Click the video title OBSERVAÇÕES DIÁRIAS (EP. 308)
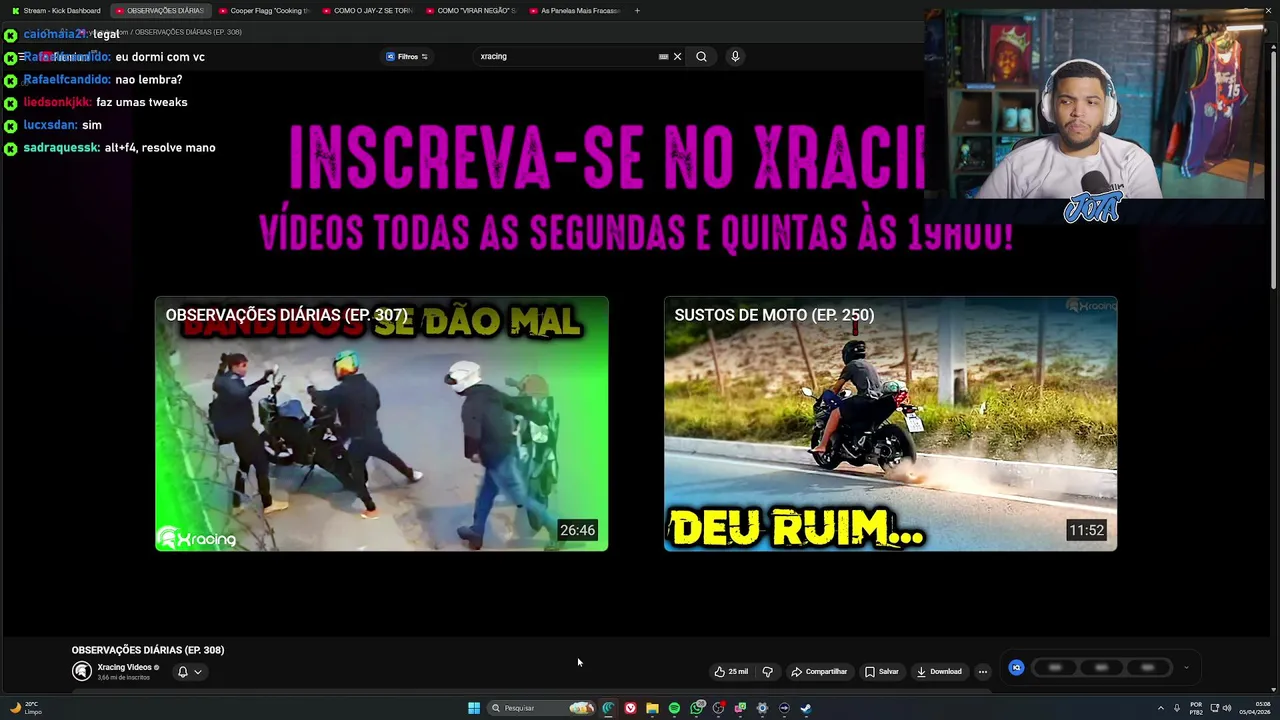 tap(148, 650)
